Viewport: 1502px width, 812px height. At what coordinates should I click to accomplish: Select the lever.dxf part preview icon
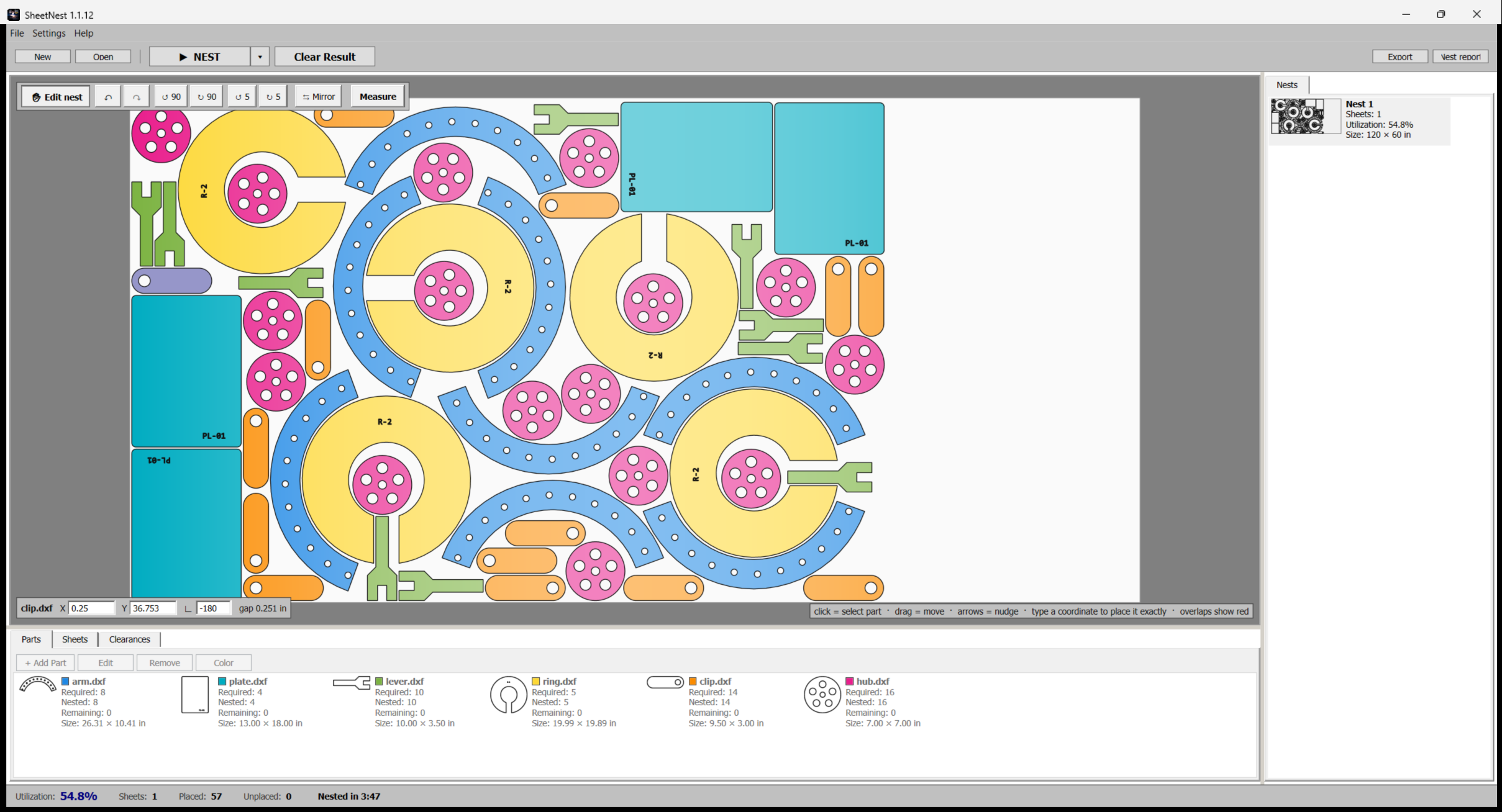352,683
